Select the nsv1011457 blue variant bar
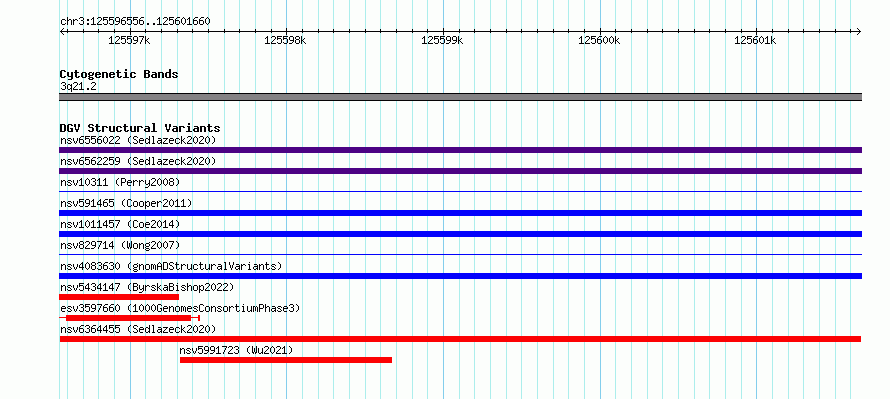 460,234
